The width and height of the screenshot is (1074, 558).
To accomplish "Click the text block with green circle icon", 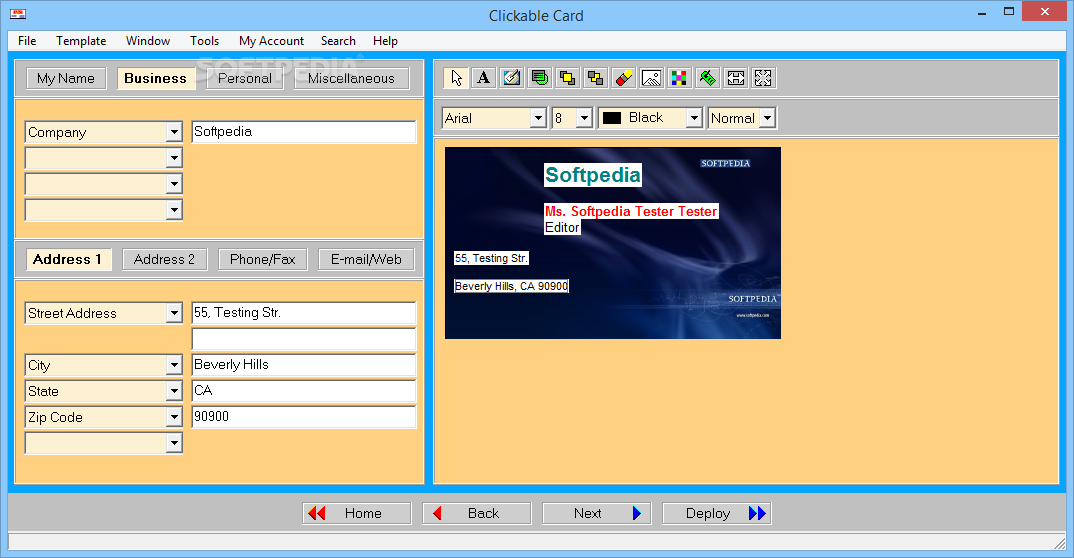I will (540, 78).
